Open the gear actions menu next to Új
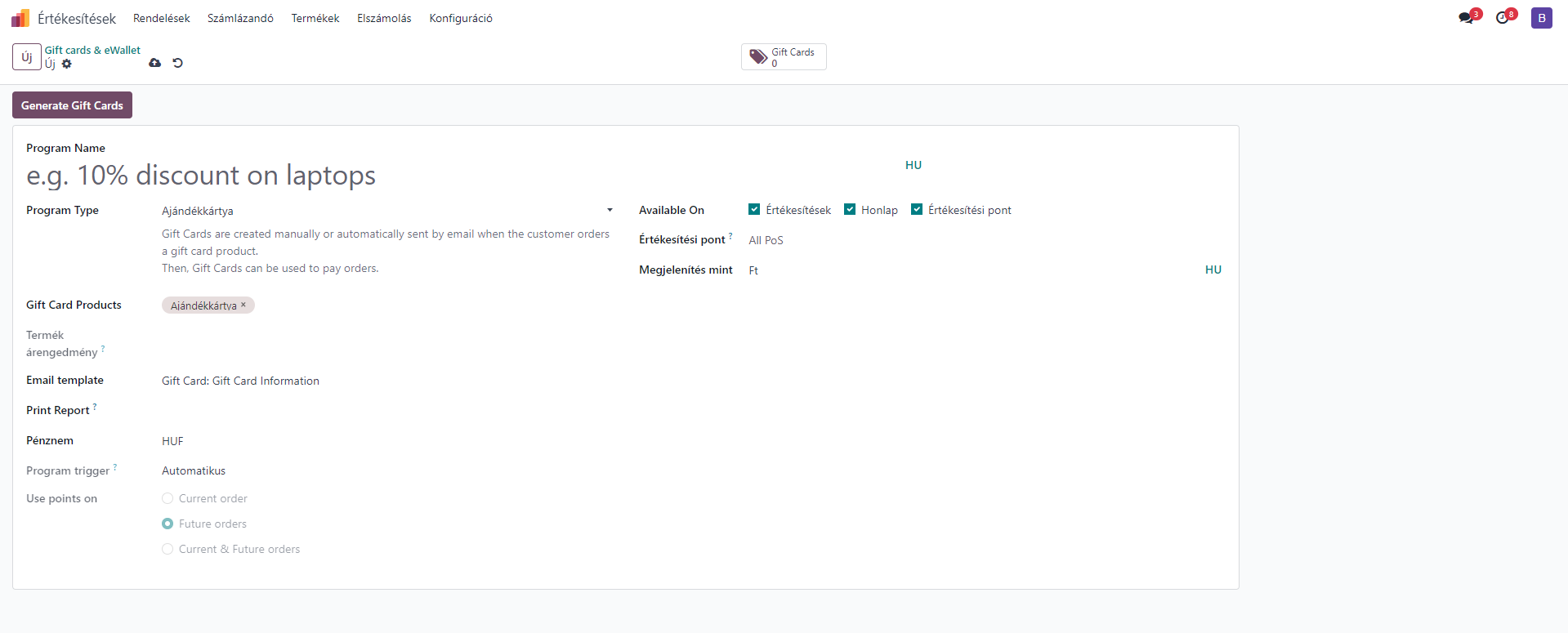1568x633 pixels. coord(67,64)
